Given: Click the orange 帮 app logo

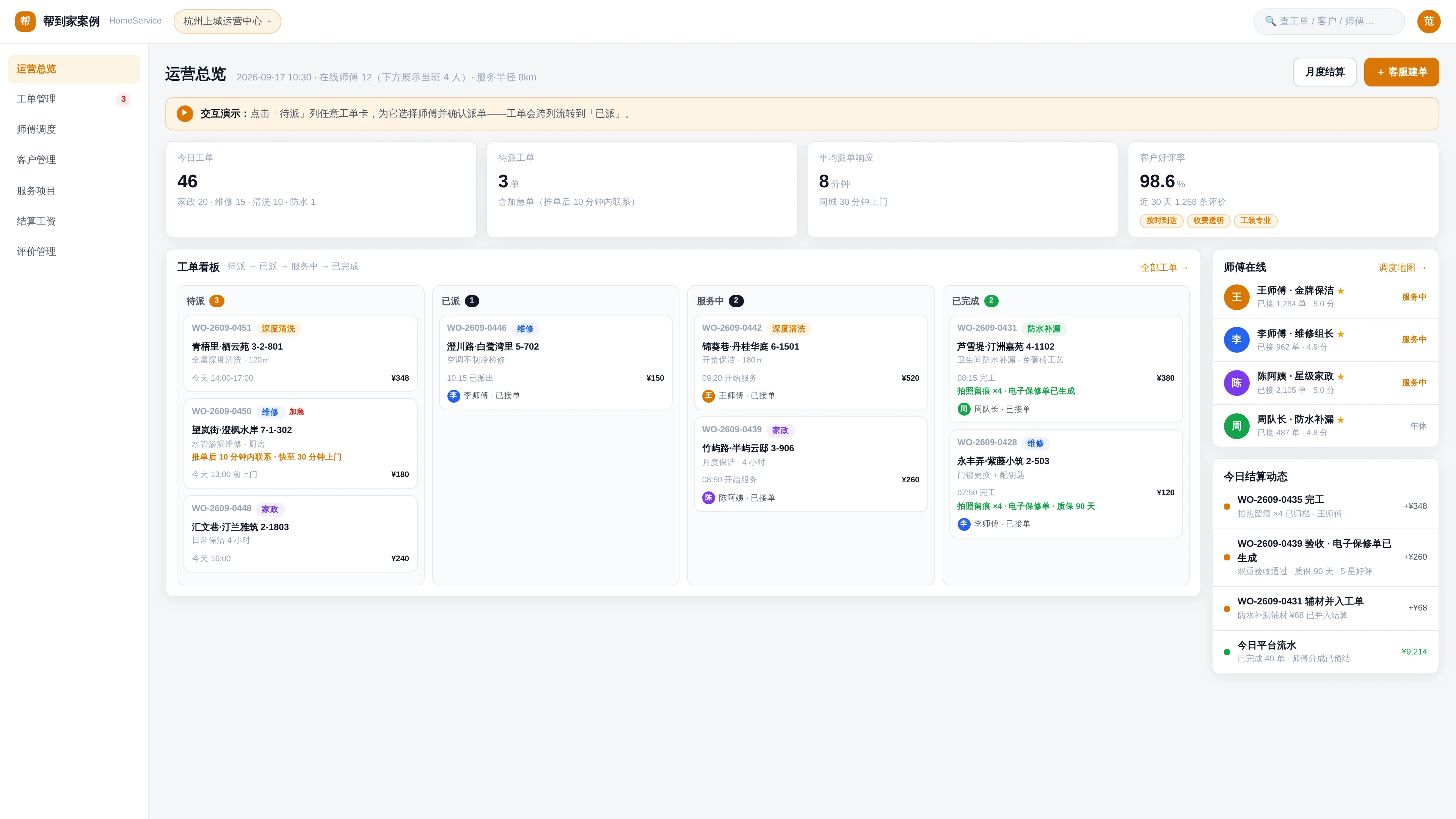Looking at the screenshot, I should [x=25, y=22].
